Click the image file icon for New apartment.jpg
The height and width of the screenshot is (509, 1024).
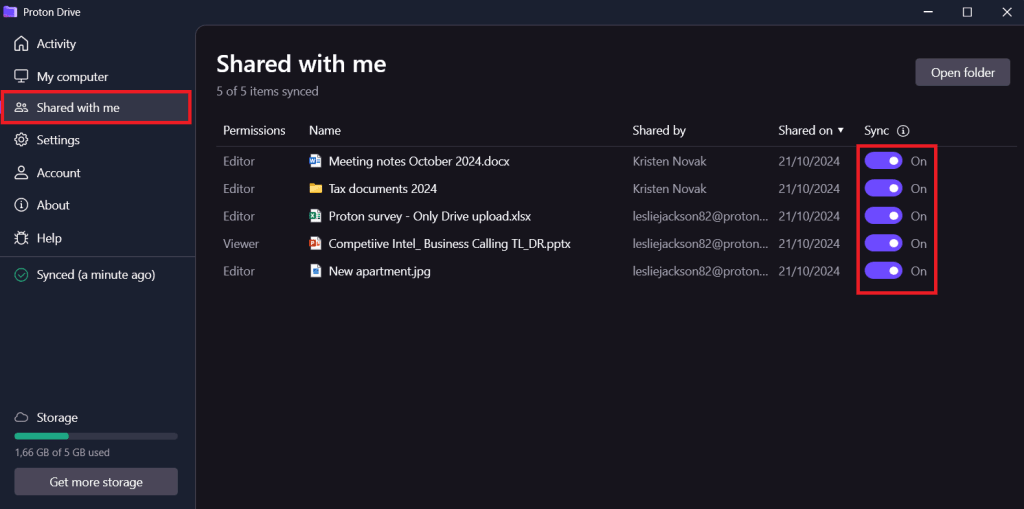click(315, 271)
